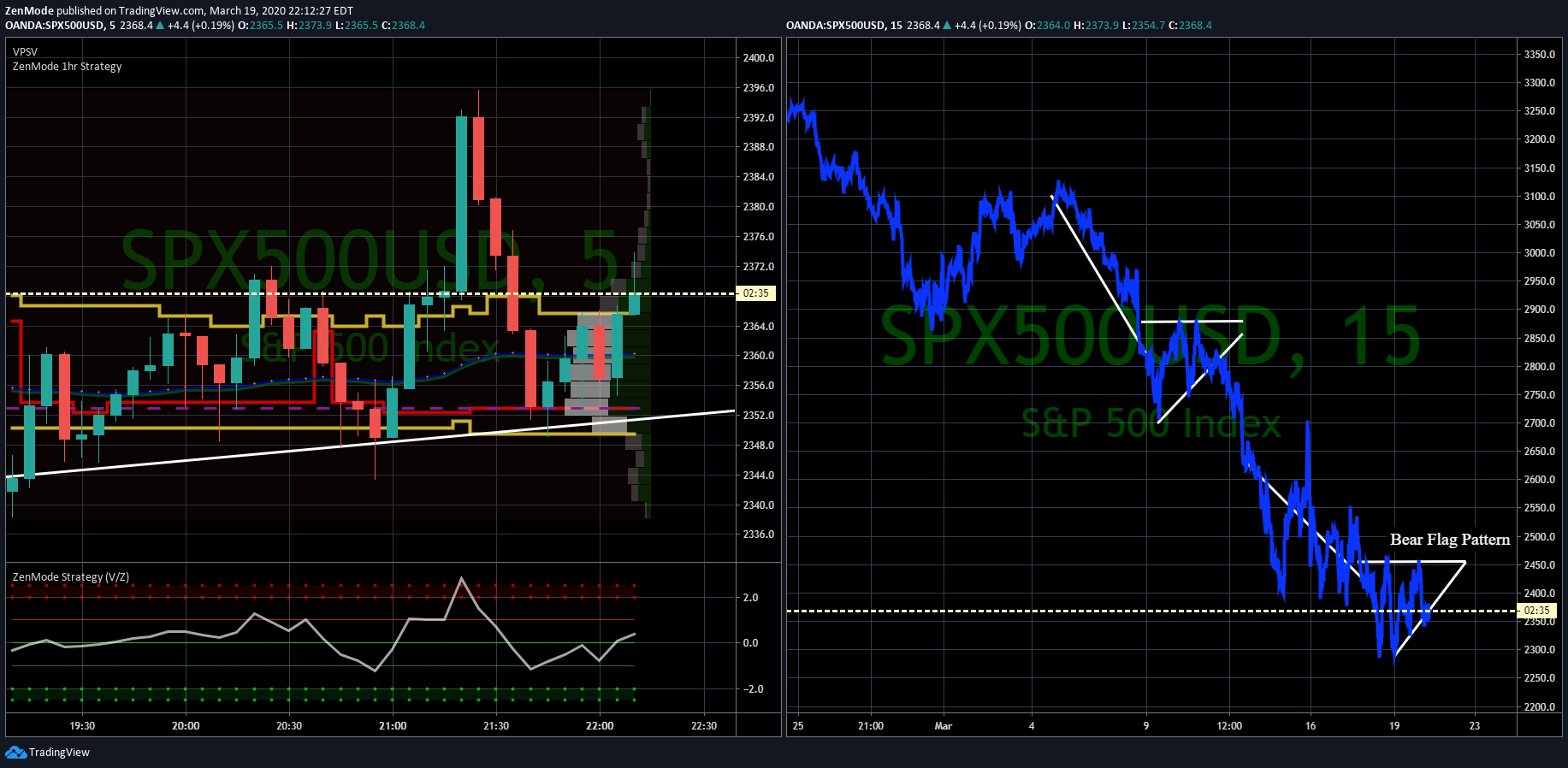The height and width of the screenshot is (768, 1568).
Task: Click the 0.0 level on the oscillator scale
Action: coord(750,643)
